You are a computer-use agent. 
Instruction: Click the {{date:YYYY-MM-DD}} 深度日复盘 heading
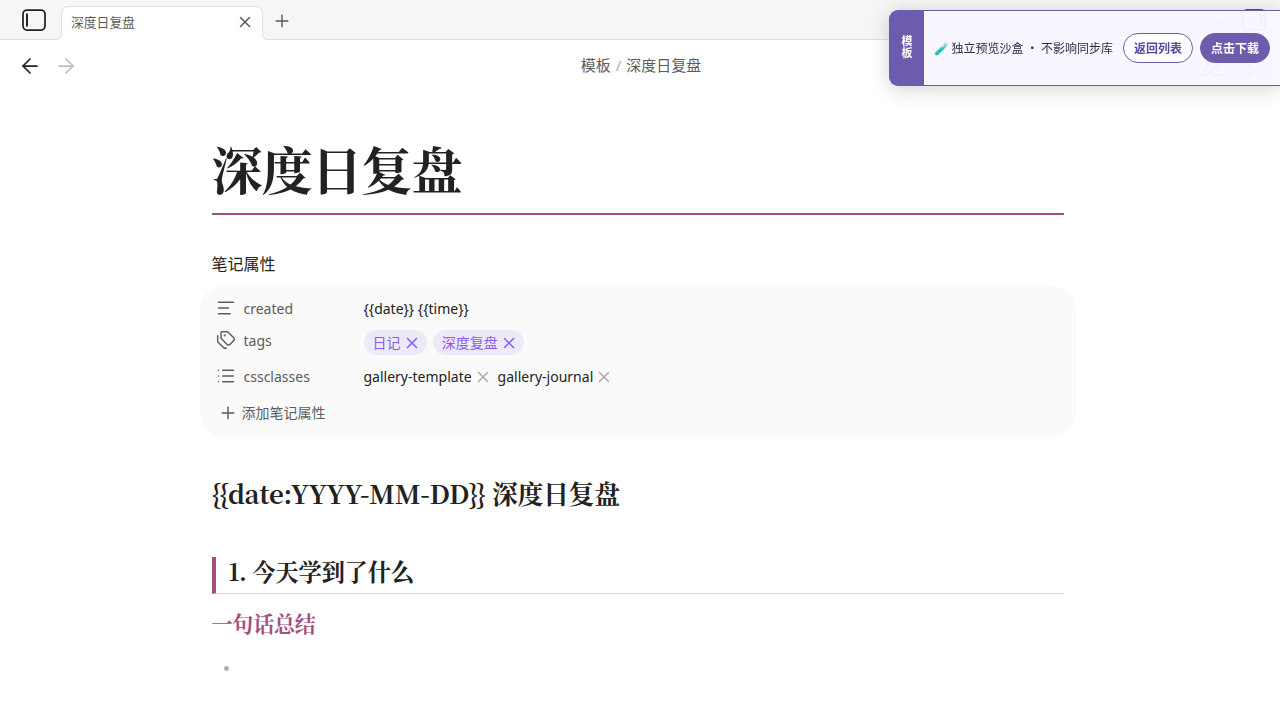tap(416, 495)
